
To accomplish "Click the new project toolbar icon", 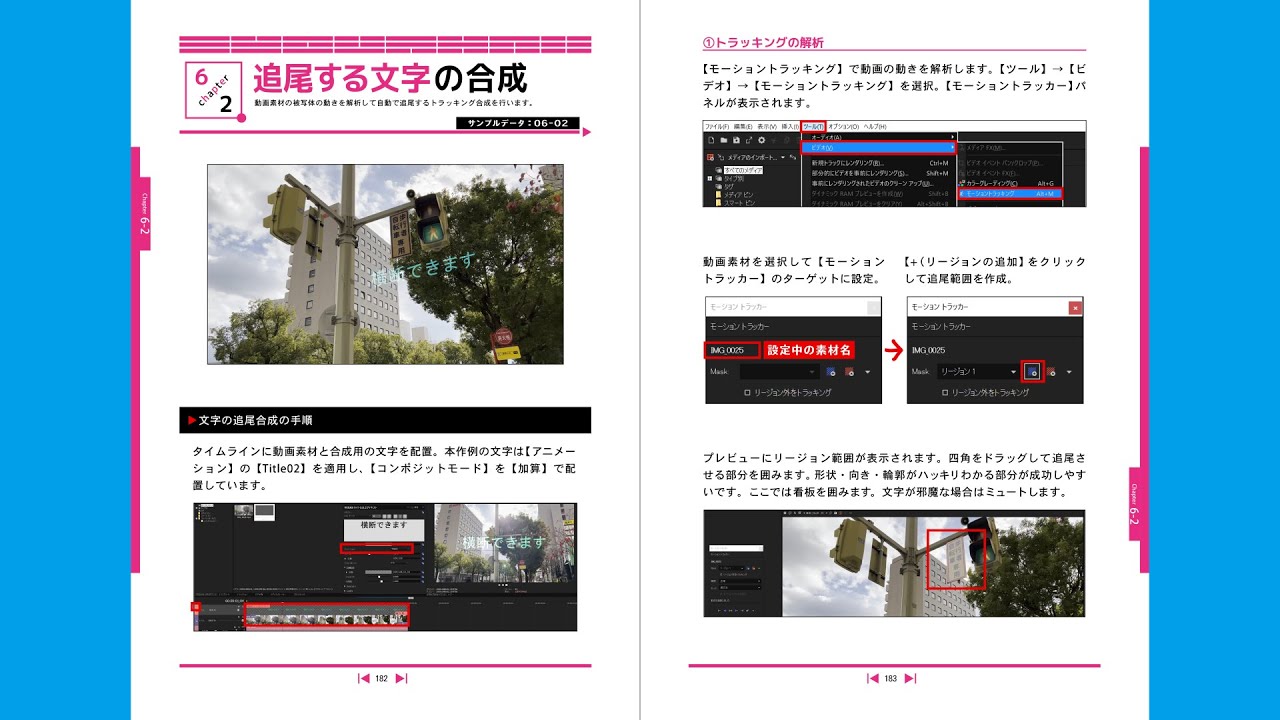I will tap(711, 140).
